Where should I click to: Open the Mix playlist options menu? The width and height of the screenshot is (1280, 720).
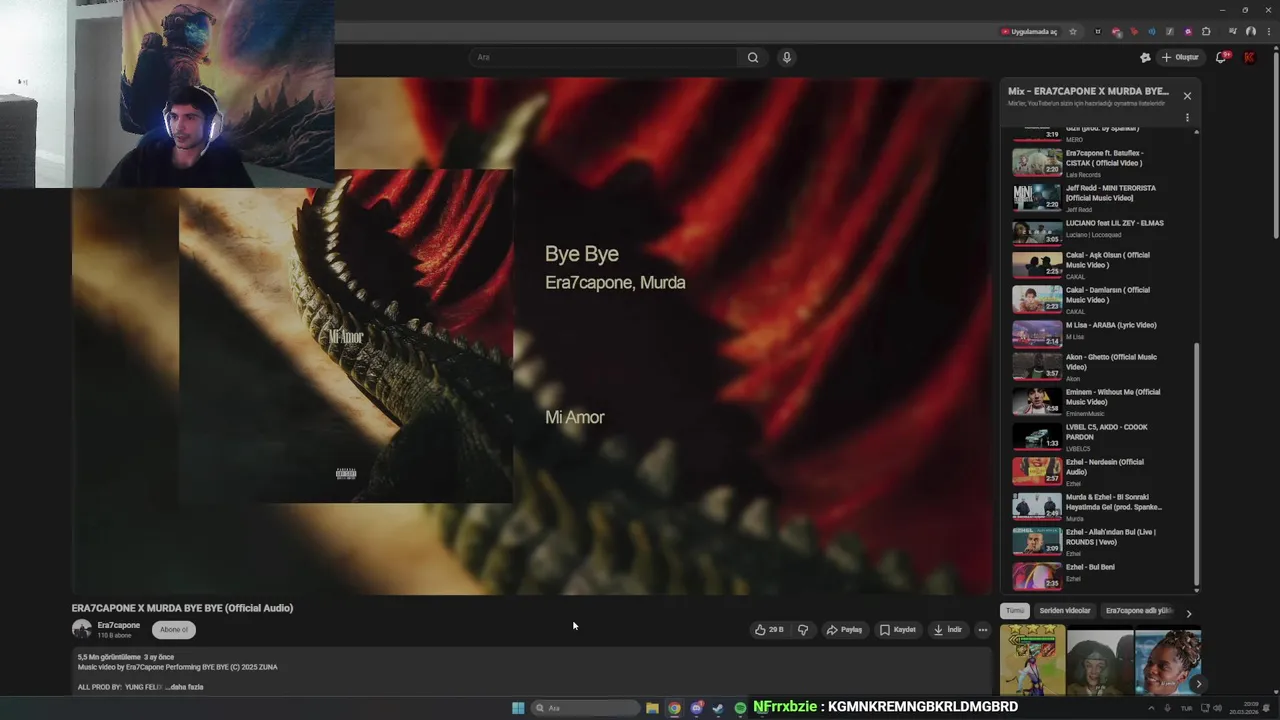1187,117
